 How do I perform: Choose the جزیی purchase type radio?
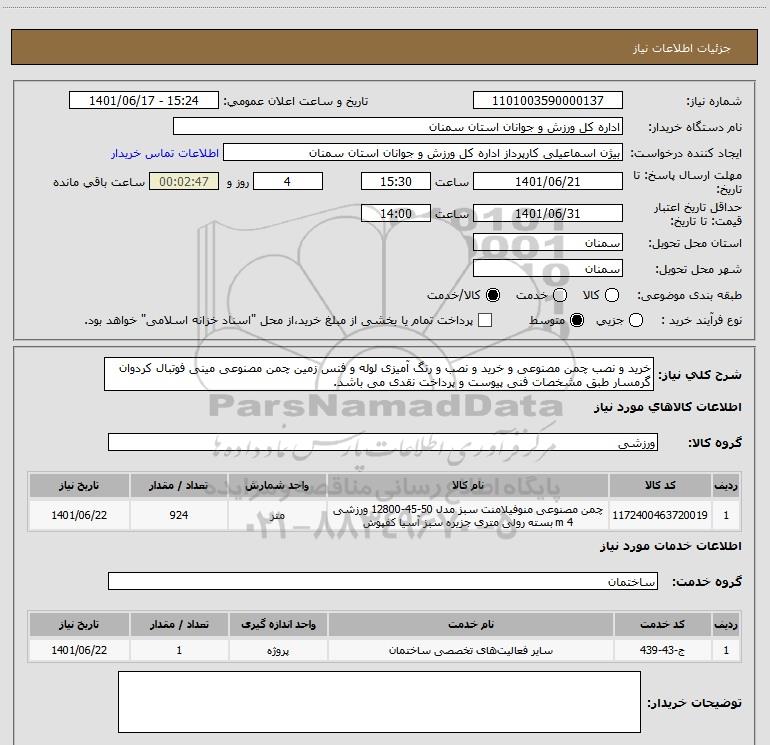tap(636, 320)
